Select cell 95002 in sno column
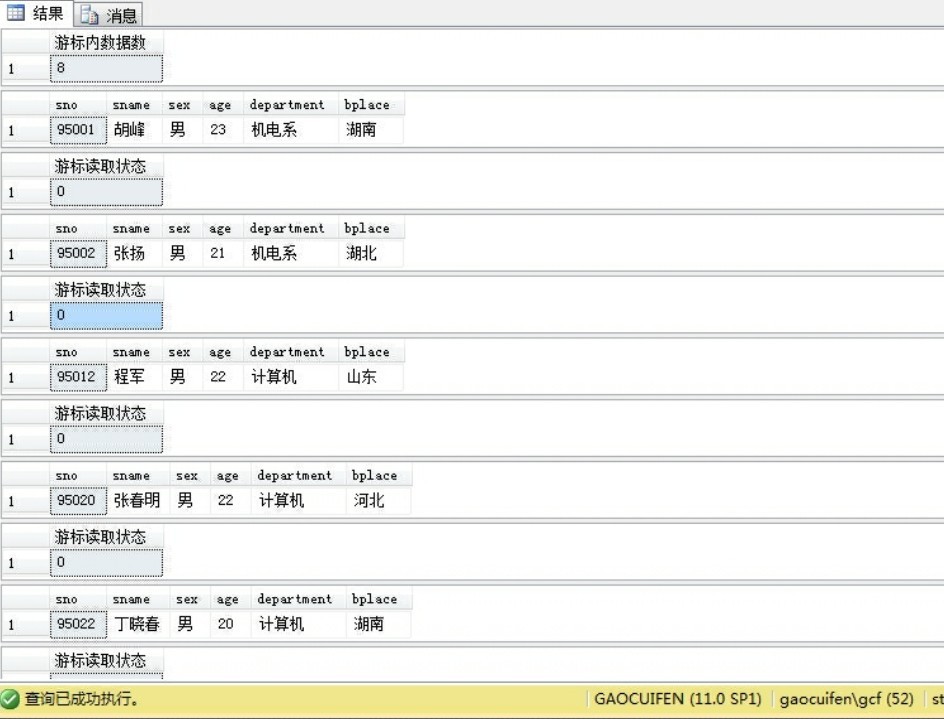Viewport: 944px width, 719px height. pyautogui.click(x=78, y=254)
